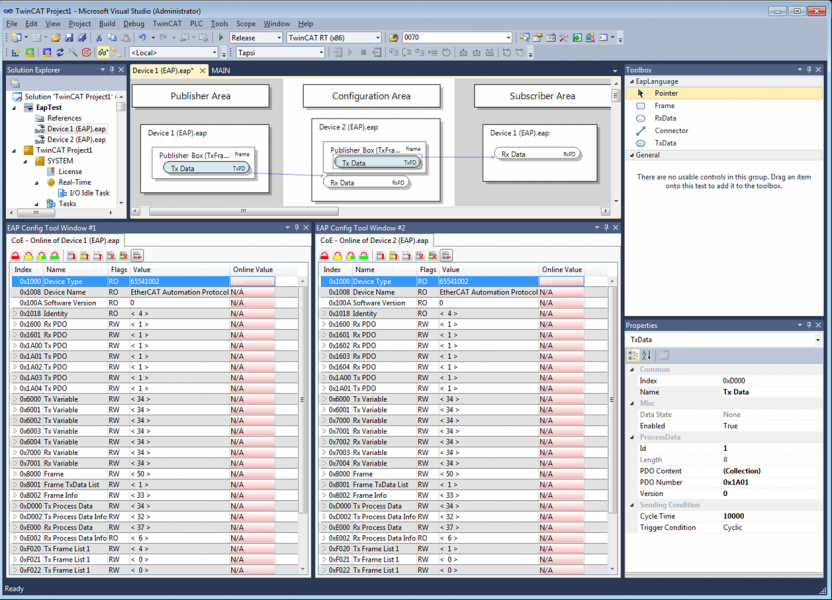This screenshot has height=600, width=832.
Task: Click the red lock icon in Window #1
Action: click(16, 256)
